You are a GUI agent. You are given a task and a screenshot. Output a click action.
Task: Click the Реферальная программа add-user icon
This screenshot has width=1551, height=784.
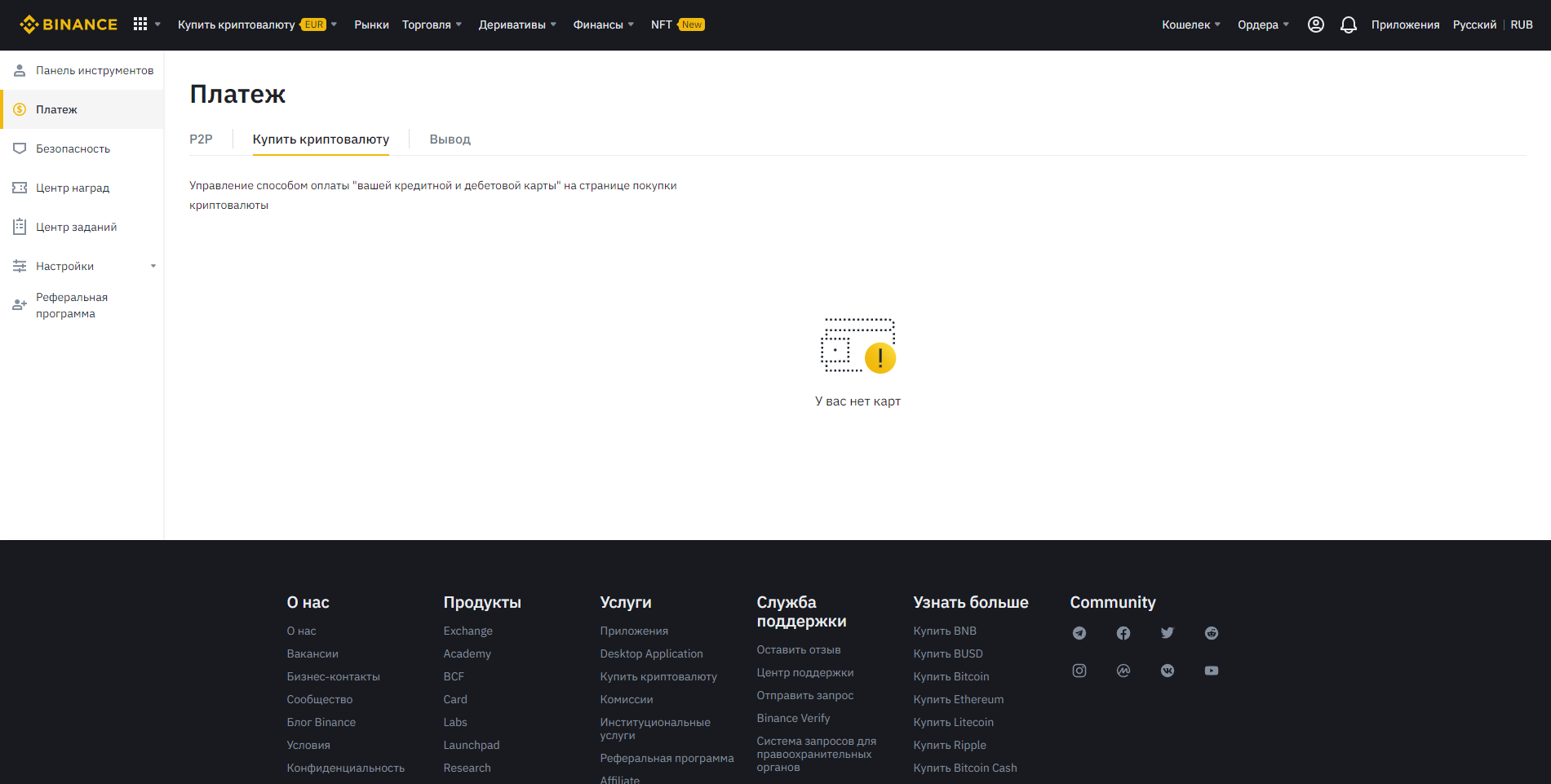(x=20, y=305)
